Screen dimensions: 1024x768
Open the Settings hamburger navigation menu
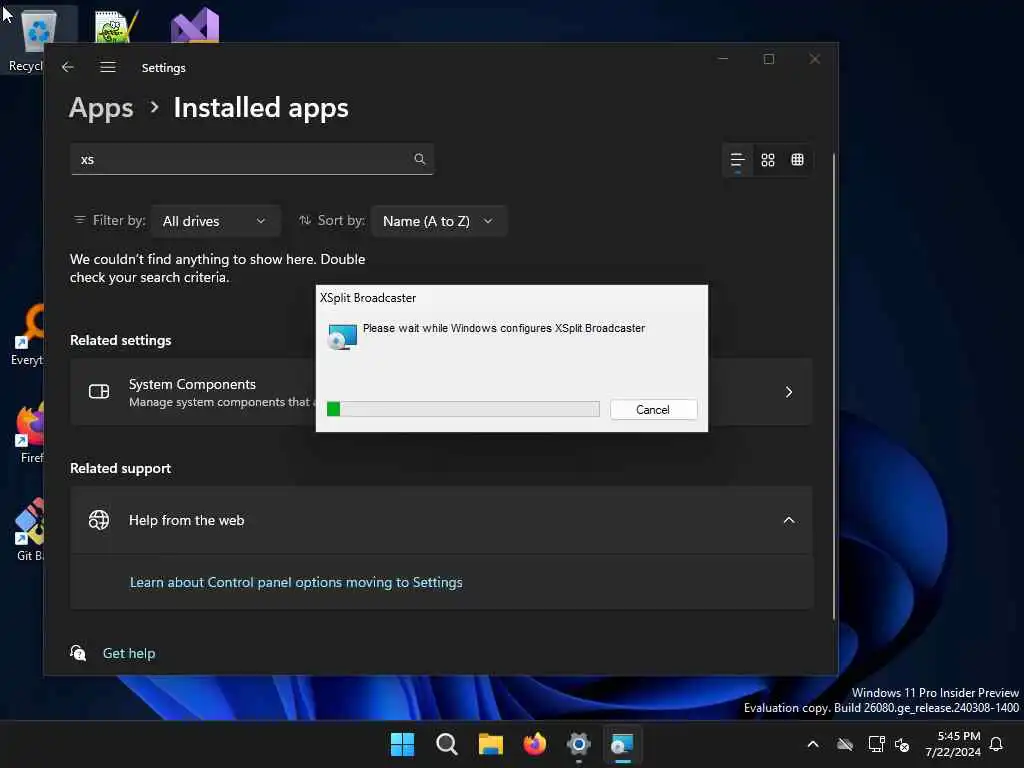pos(108,67)
